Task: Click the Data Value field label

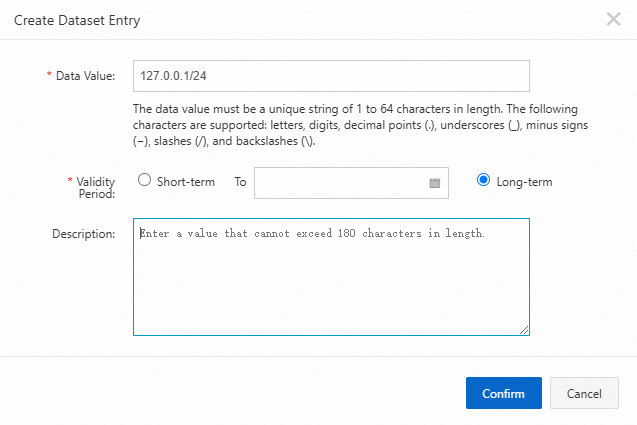Action: 86,76
